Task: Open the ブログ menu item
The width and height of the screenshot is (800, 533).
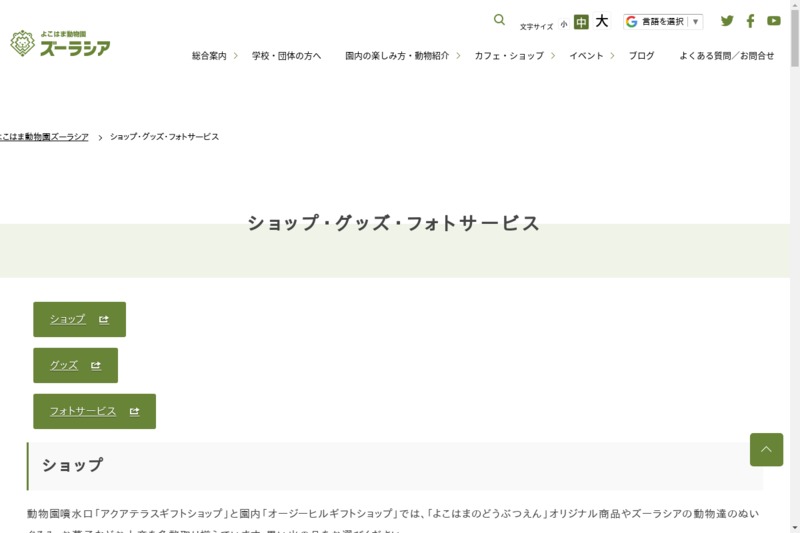Action: click(641, 56)
